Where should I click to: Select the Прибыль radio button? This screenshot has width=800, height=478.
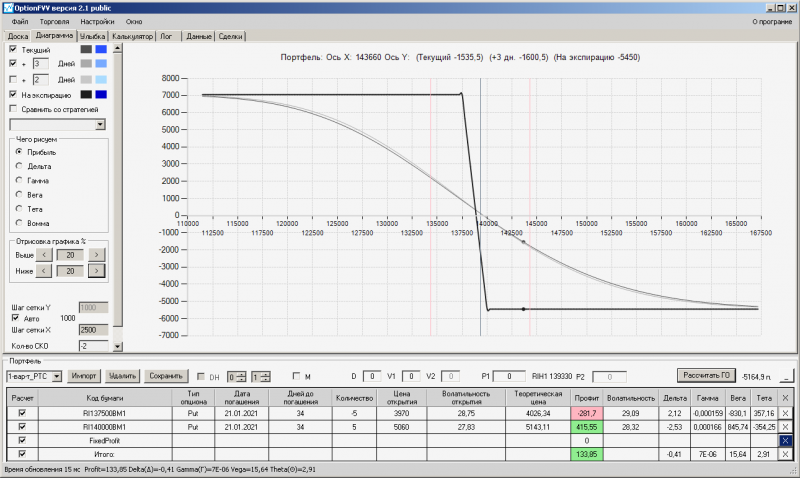(19, 152)
